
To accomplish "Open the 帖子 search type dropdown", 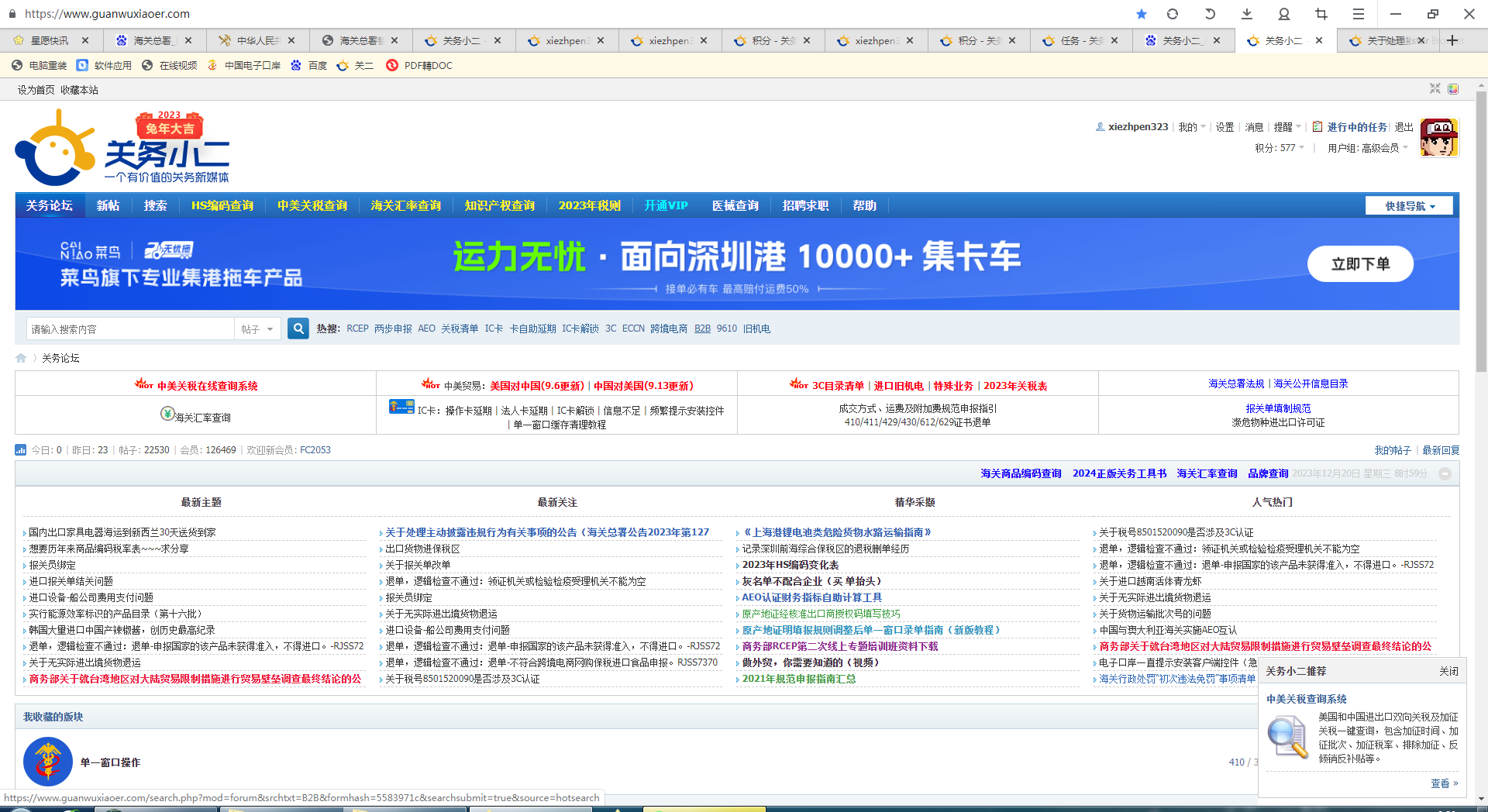I will [257, 329].
